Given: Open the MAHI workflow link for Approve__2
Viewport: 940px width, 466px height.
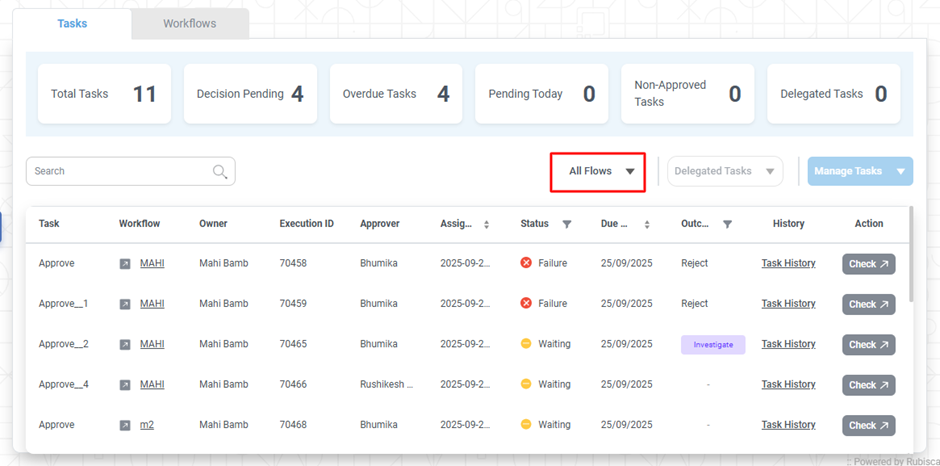Looking at the screenshot, I should click(x=152, y=344).
